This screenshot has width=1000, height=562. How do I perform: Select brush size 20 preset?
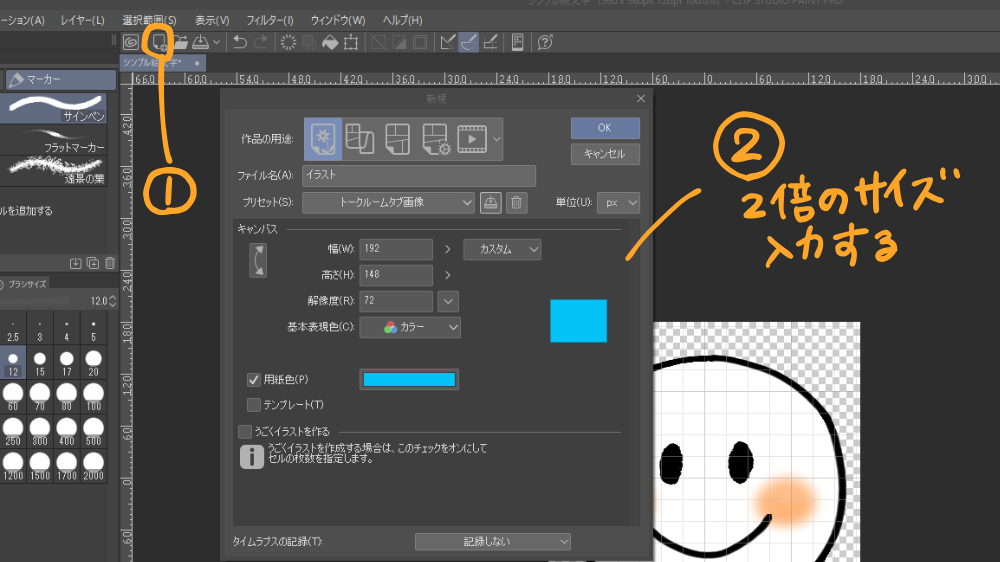pyautogui.click(x=94, y=362)
